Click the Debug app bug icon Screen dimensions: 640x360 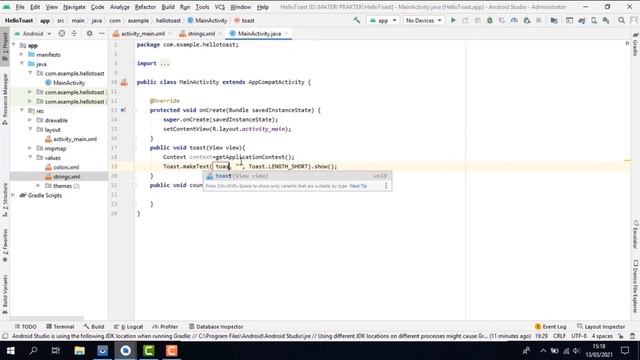click(x=490, y=20)
